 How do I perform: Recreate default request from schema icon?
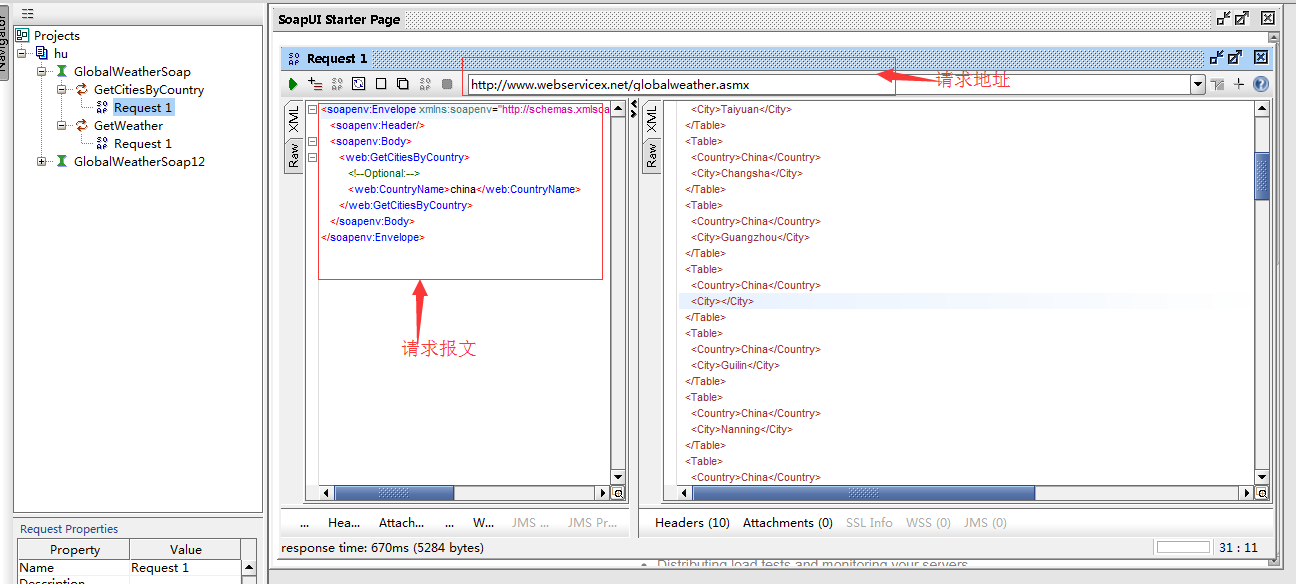pos(359,85)
